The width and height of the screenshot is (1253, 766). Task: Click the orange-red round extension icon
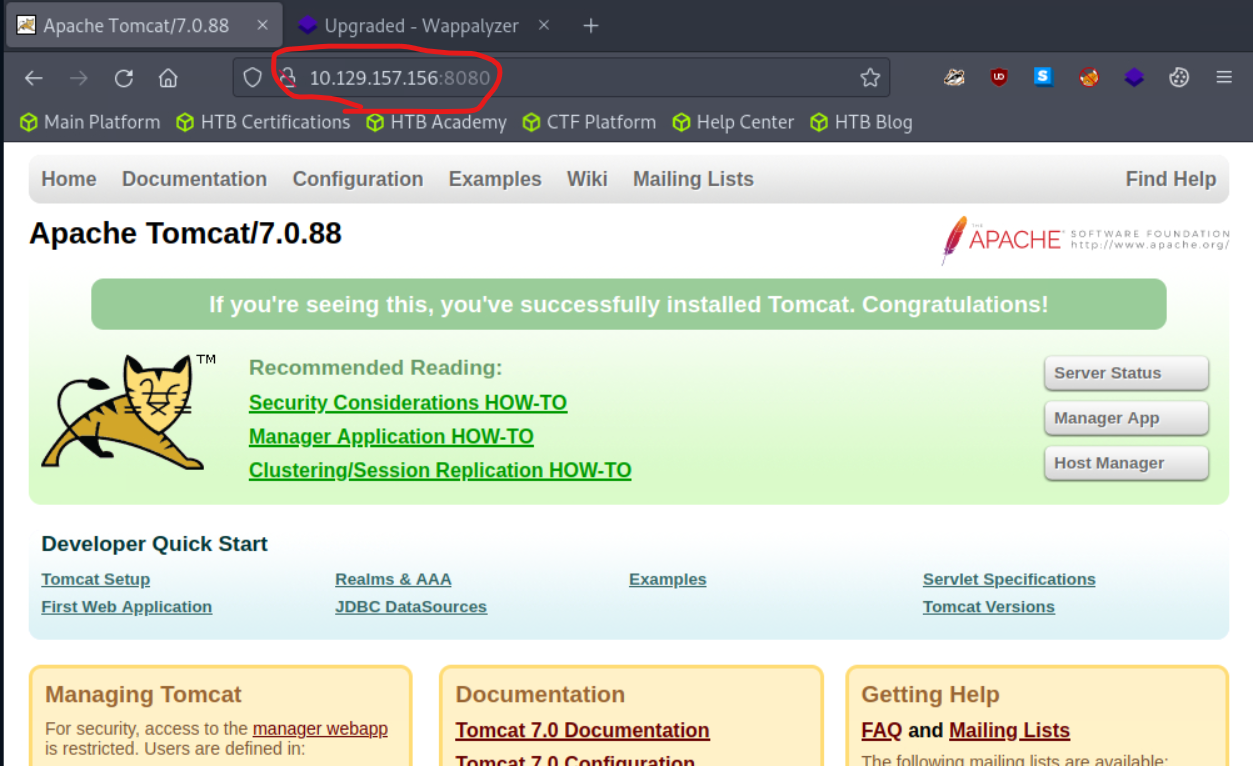(1089, 77)
